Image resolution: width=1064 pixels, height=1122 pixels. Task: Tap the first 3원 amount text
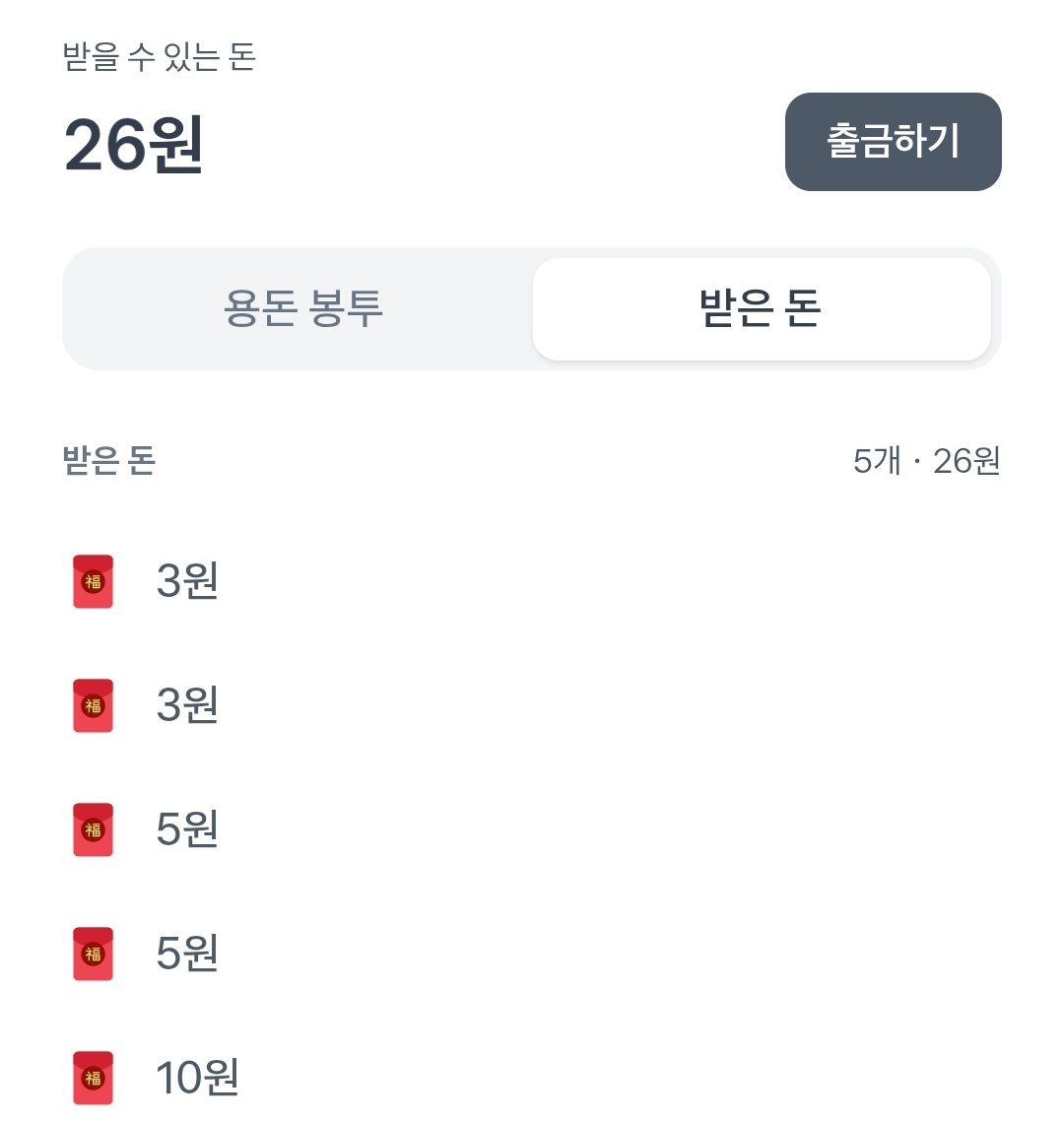187,581
